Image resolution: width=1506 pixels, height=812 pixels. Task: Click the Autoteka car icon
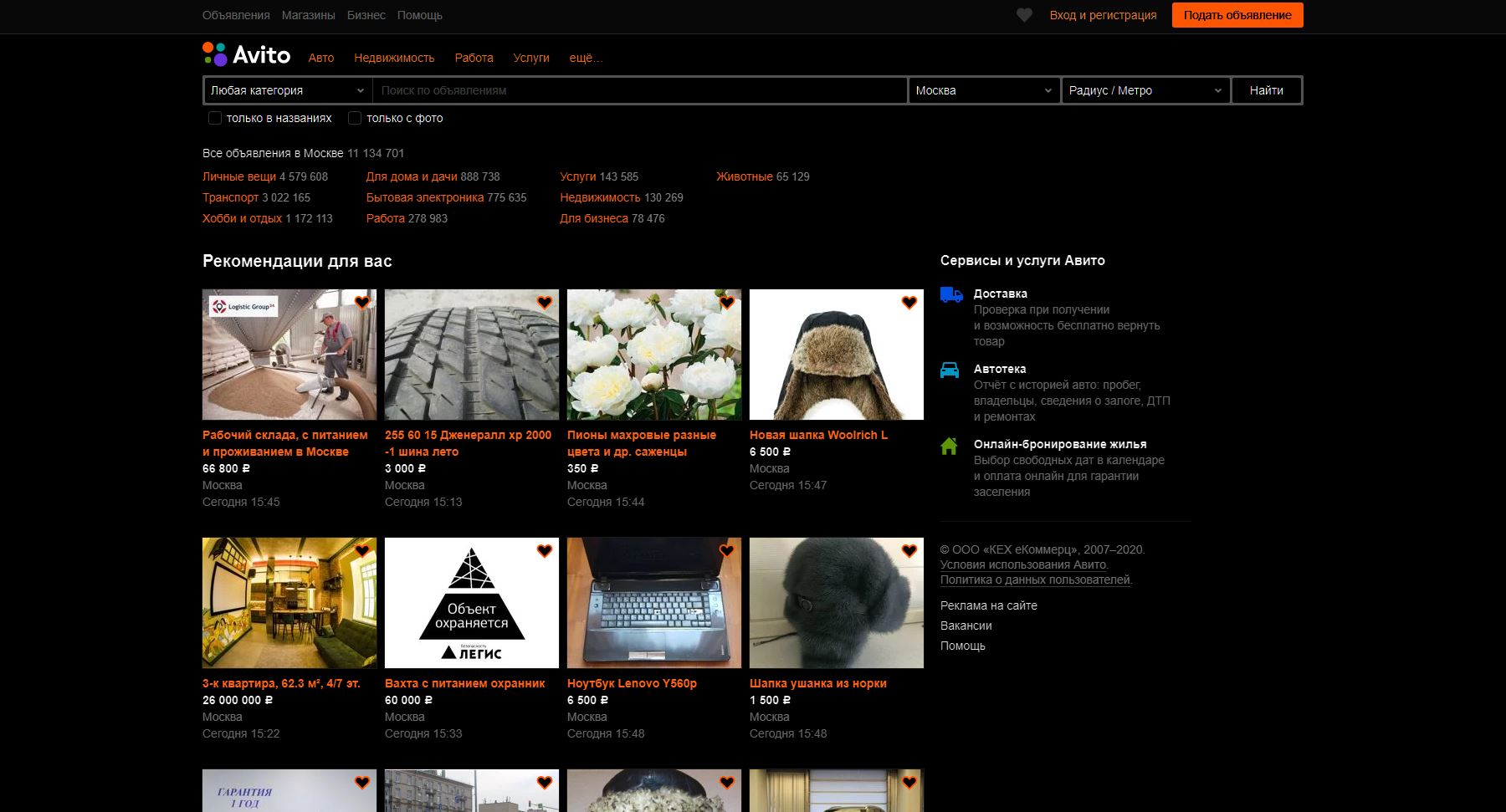[950, 370]
